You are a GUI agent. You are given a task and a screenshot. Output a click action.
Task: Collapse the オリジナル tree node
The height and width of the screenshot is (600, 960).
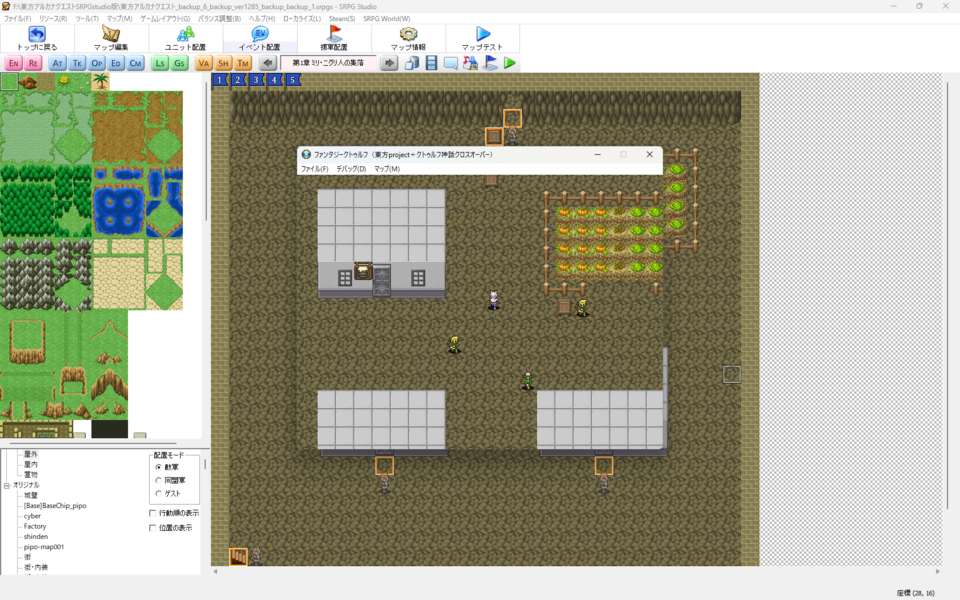(6, 485)
